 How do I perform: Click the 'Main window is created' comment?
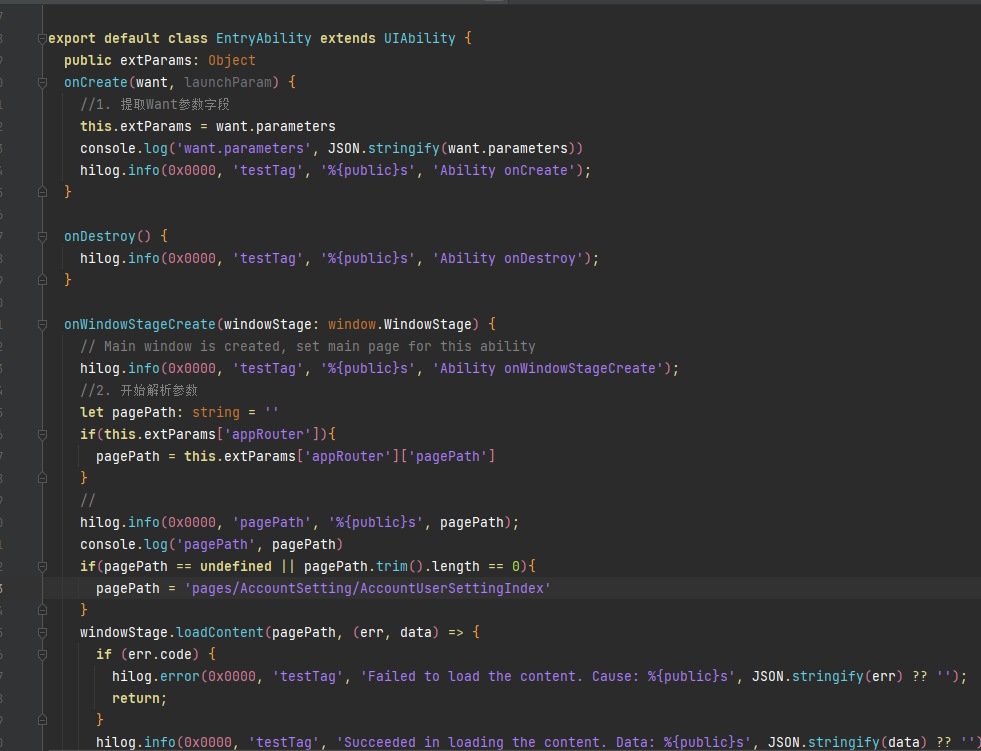[308, 347]
